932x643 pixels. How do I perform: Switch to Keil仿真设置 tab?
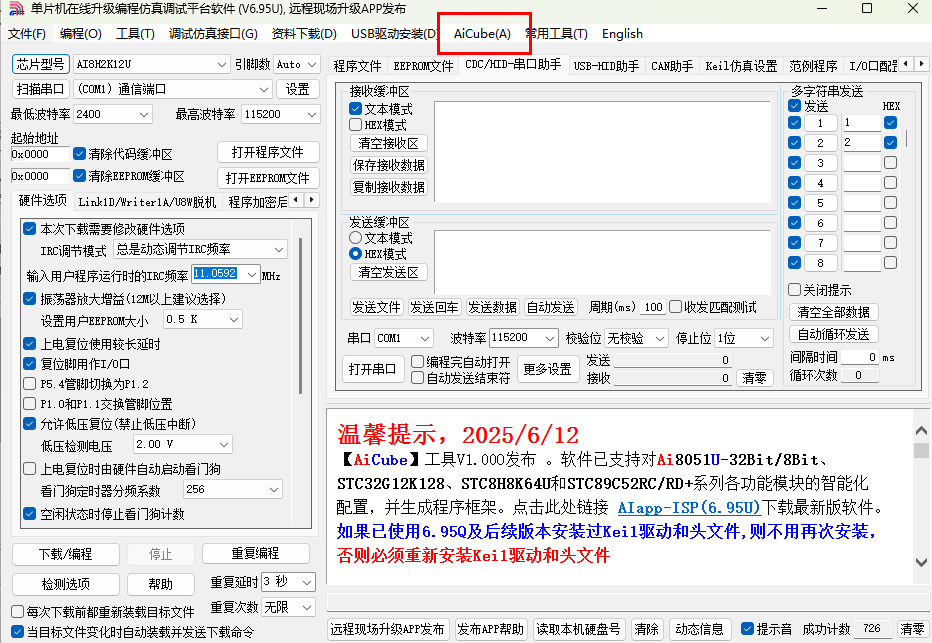741,66
